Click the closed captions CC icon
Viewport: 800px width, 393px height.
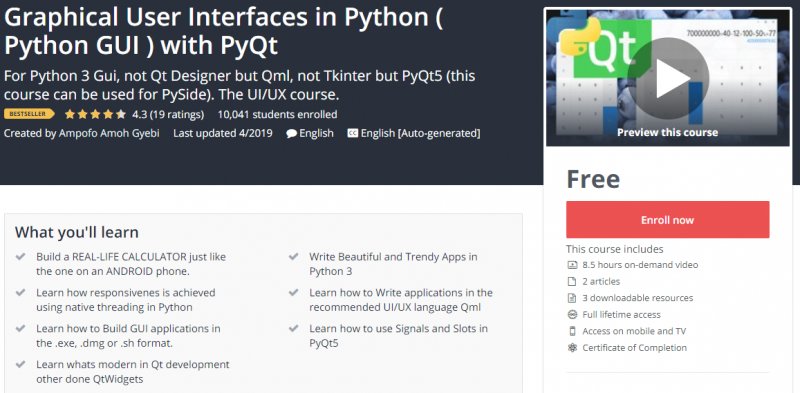[352, 133]
